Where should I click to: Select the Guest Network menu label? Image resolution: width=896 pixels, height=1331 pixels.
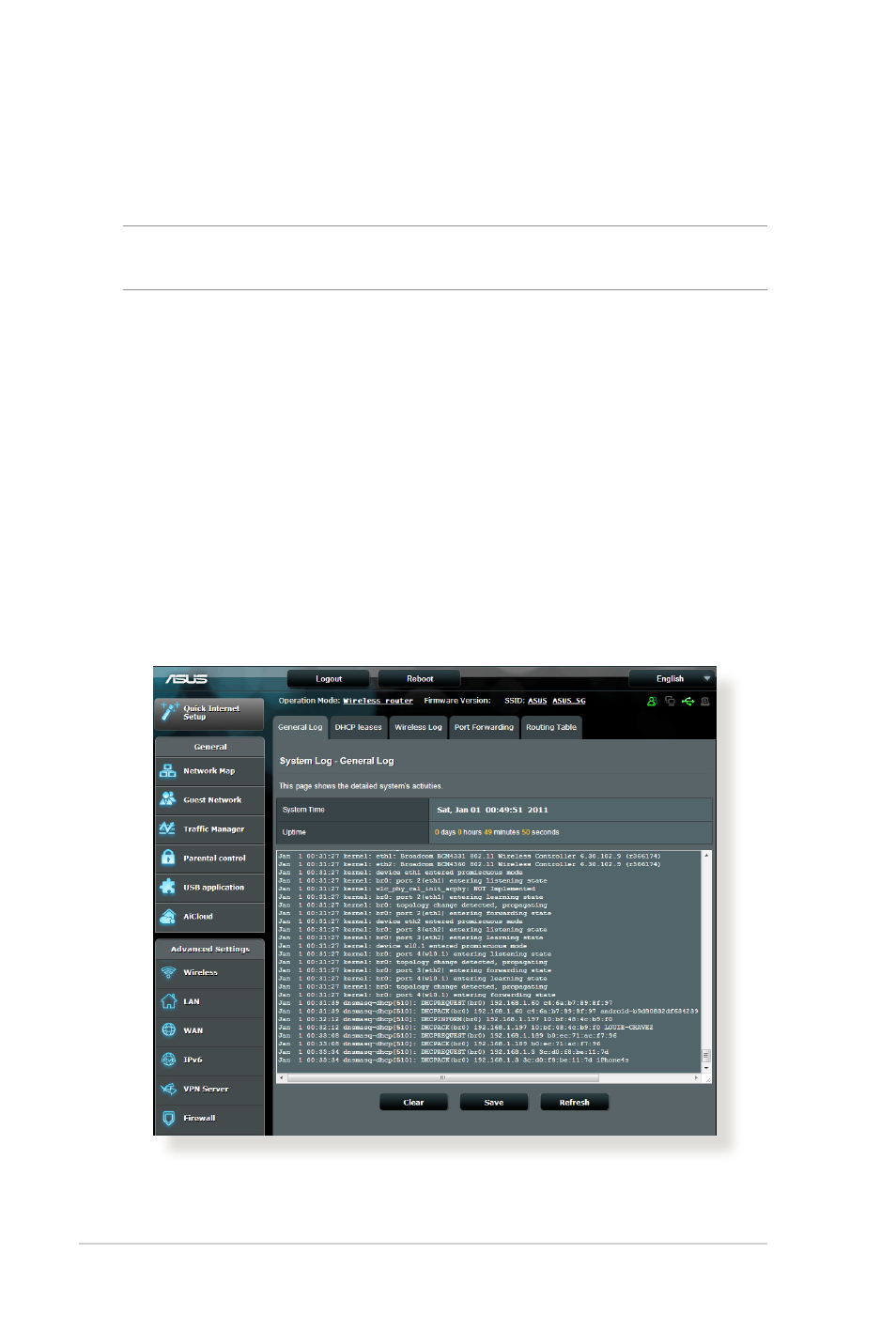[x=212, y=800]
